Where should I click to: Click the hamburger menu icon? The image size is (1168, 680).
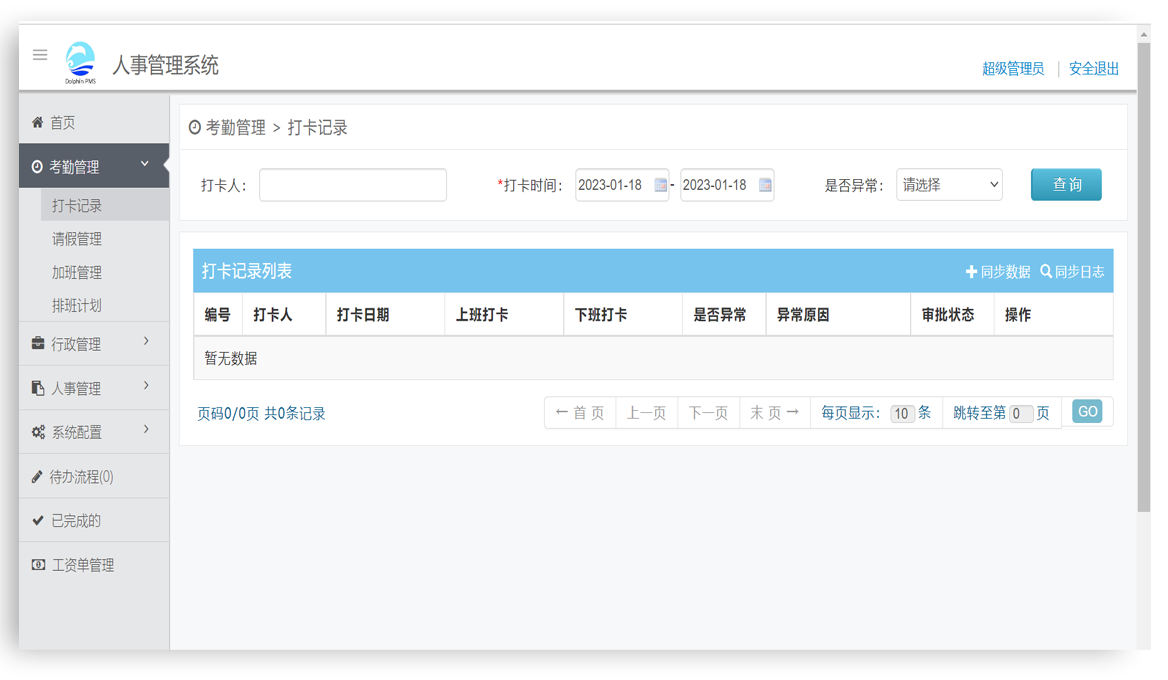pos(40,55)
